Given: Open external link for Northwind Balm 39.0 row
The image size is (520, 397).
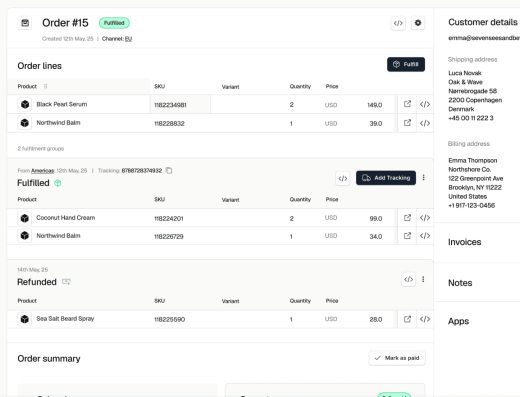Looking at the screenshot, I should (x=407, y=123).
